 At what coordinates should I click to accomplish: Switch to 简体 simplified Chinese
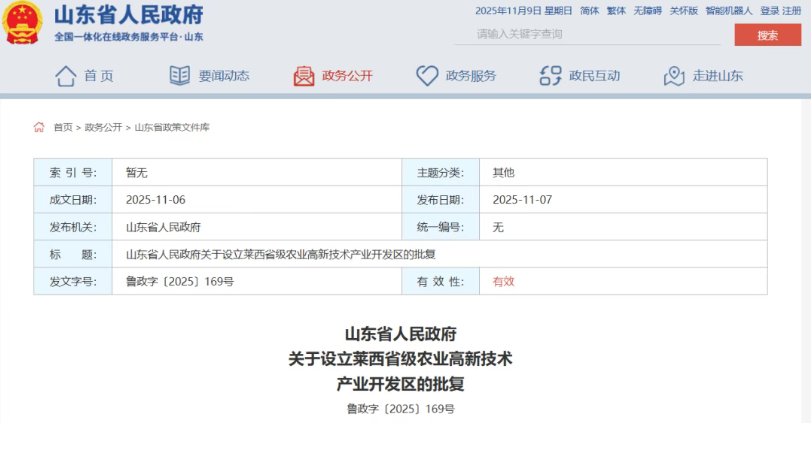click(589, 11)
